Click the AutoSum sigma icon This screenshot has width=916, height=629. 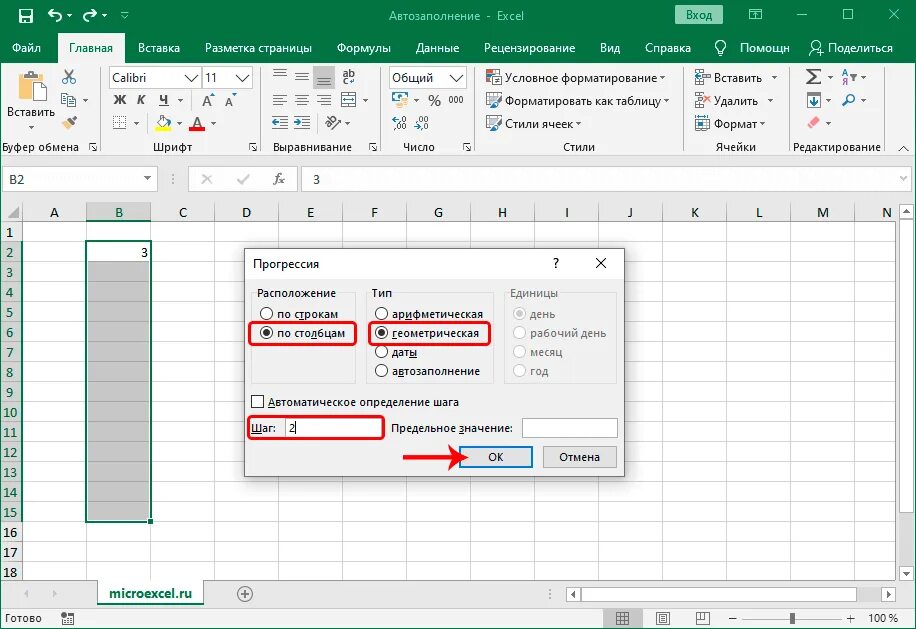point(813,77)
